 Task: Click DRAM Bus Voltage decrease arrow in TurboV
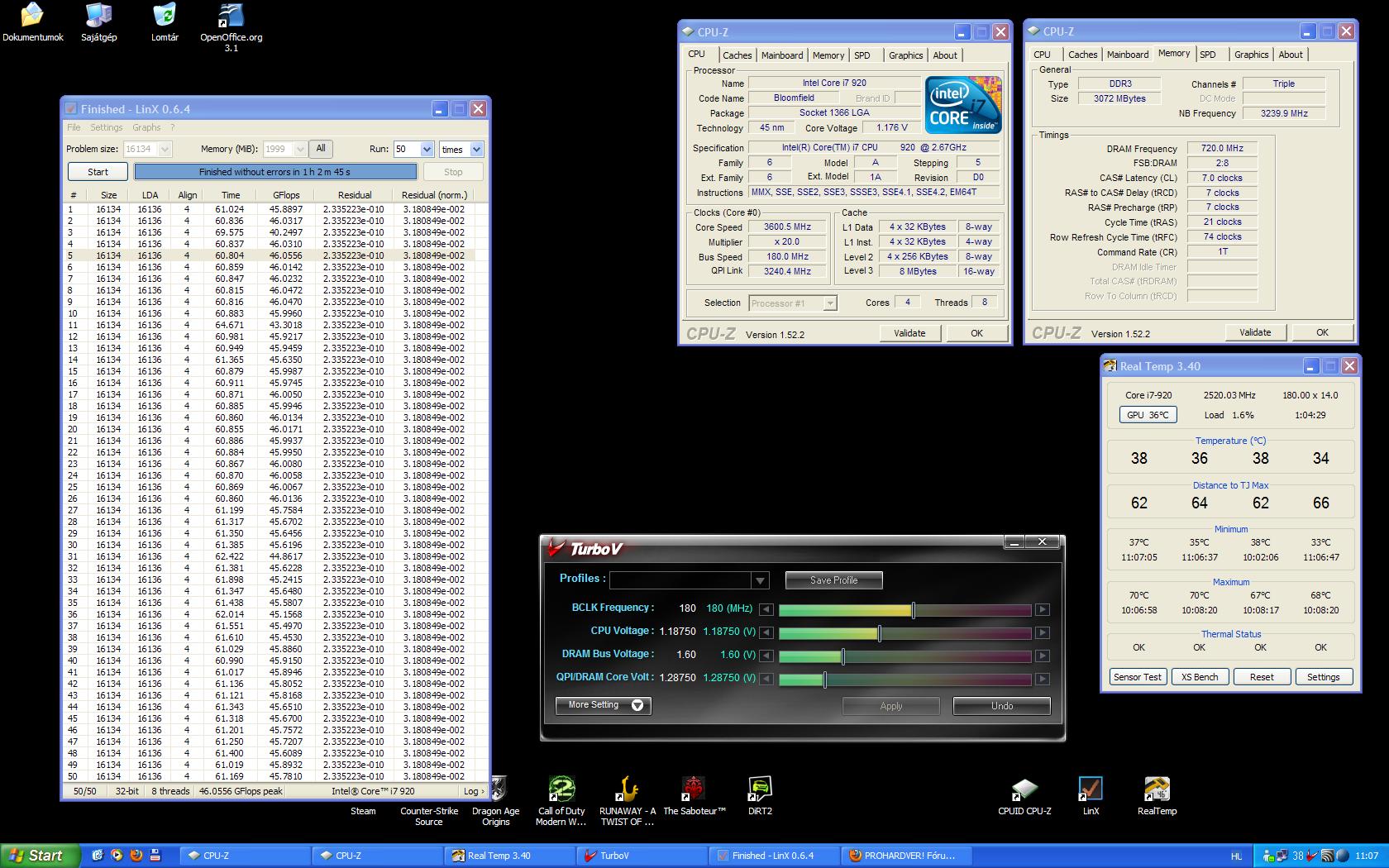coord(766,656)
